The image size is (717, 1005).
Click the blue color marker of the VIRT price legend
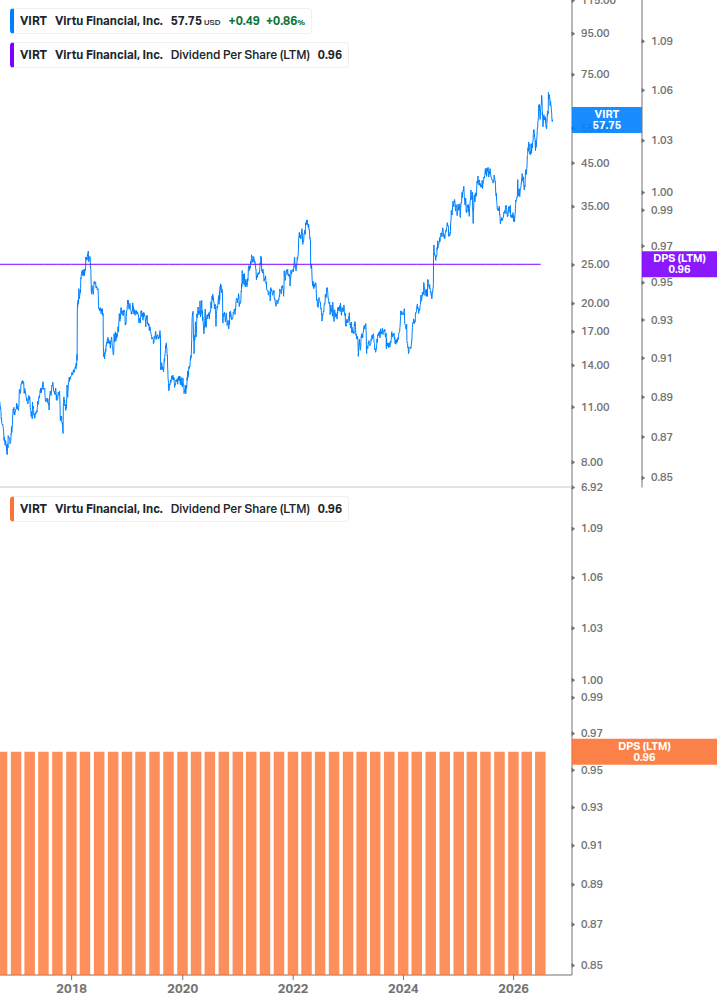(x=12, y=21)
